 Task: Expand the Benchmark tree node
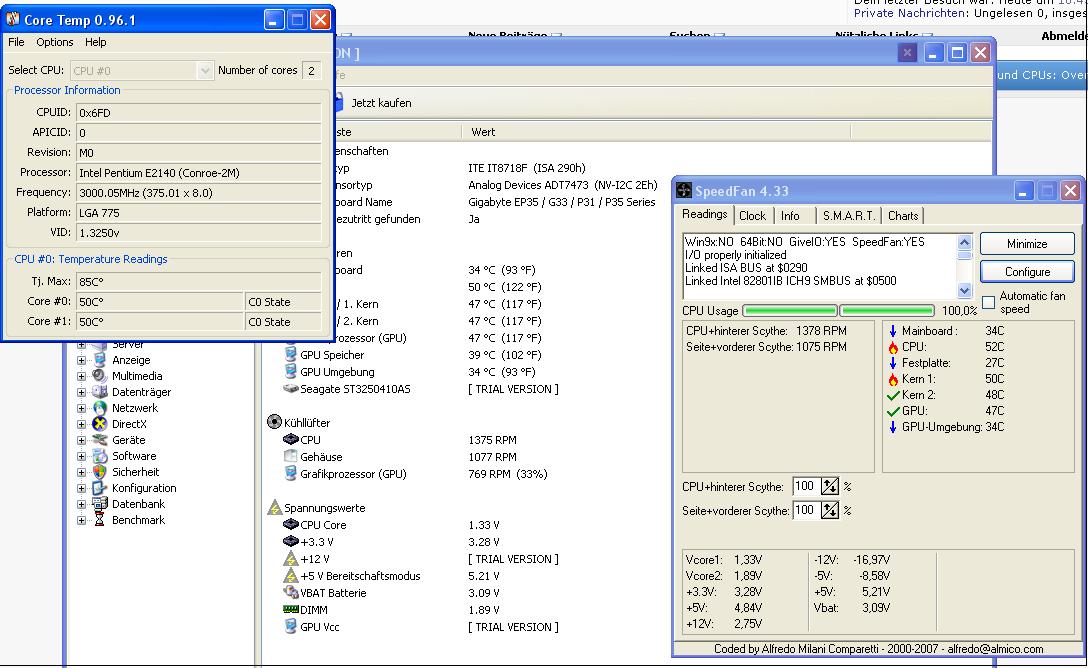pyautogui.click(x=81, y=520)
